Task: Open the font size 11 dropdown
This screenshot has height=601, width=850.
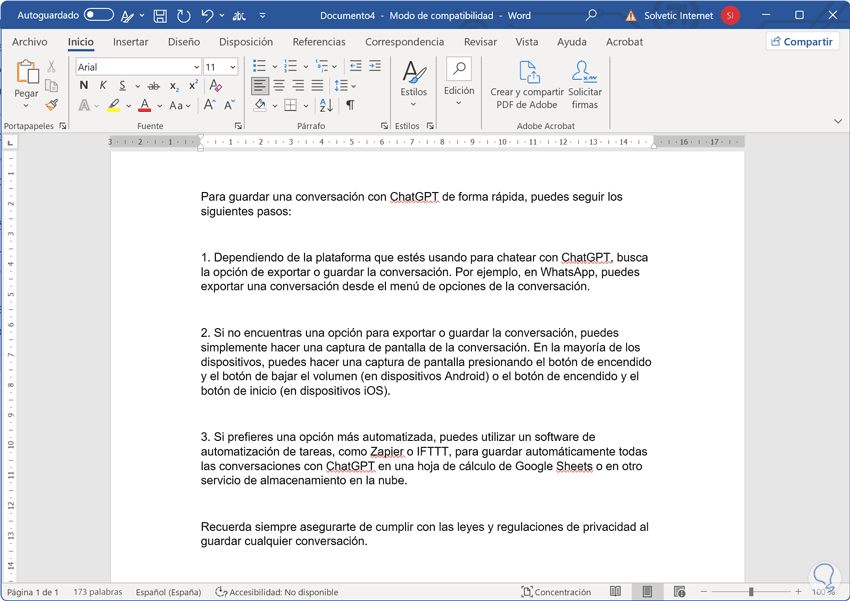Action: tap(233, 67)
